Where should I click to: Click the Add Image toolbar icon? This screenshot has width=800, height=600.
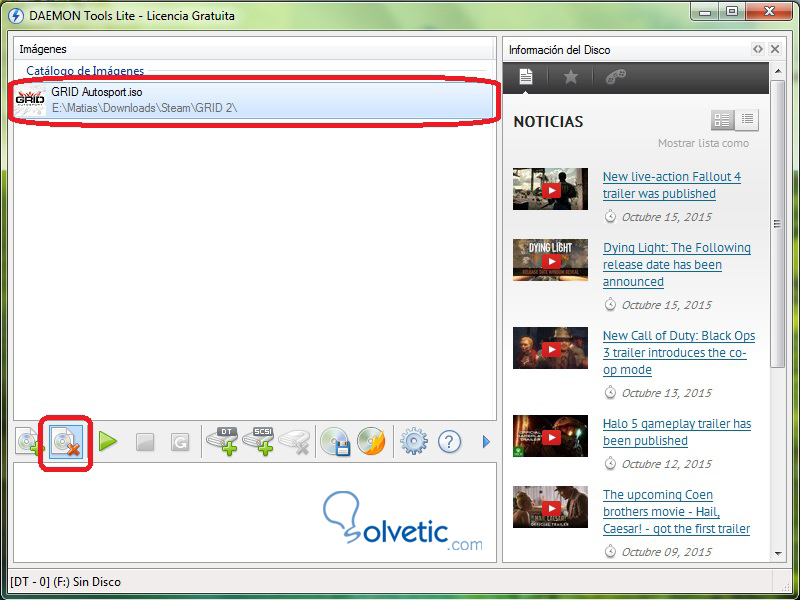(28, 441)
